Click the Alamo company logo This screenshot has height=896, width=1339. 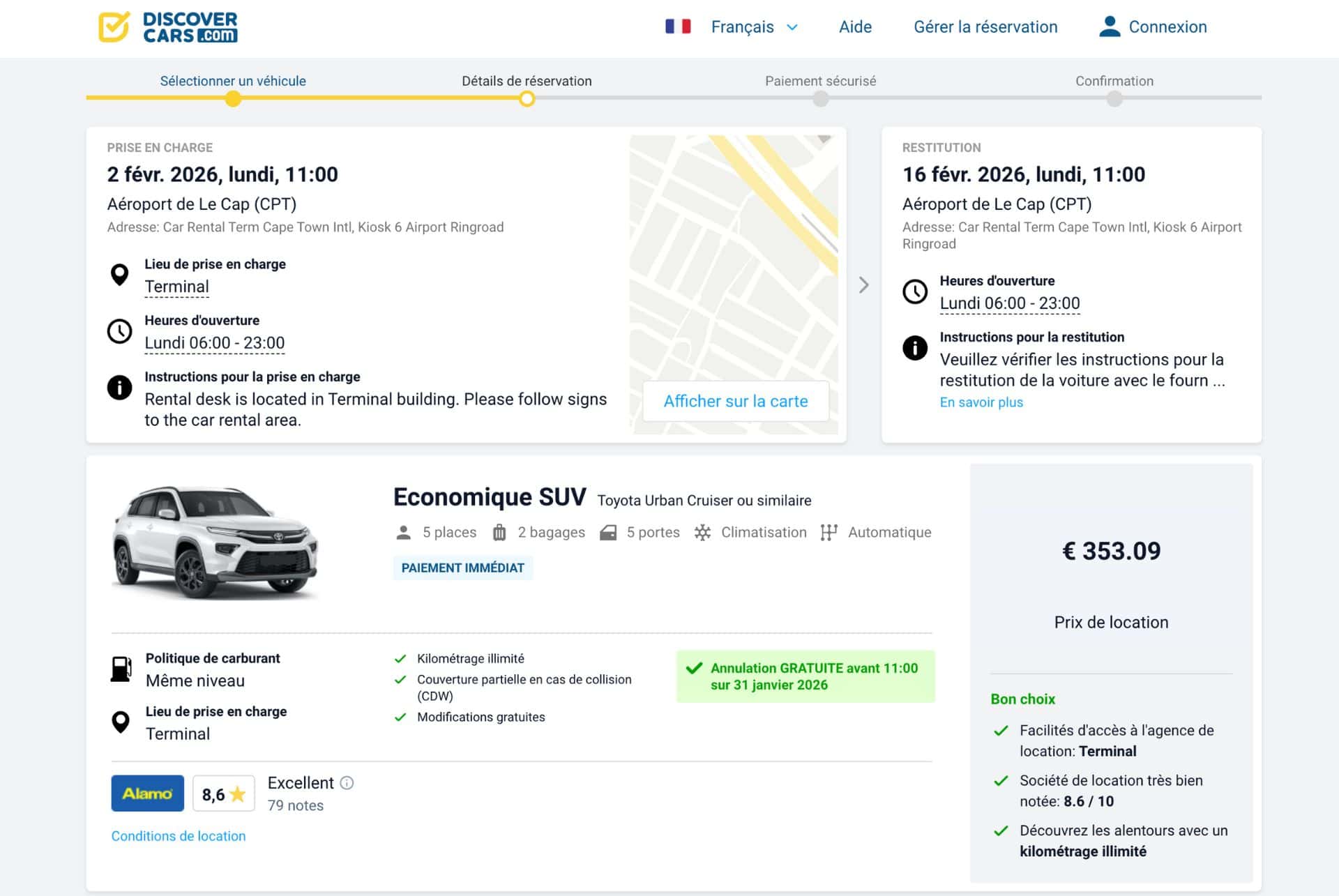click(147, 793)
